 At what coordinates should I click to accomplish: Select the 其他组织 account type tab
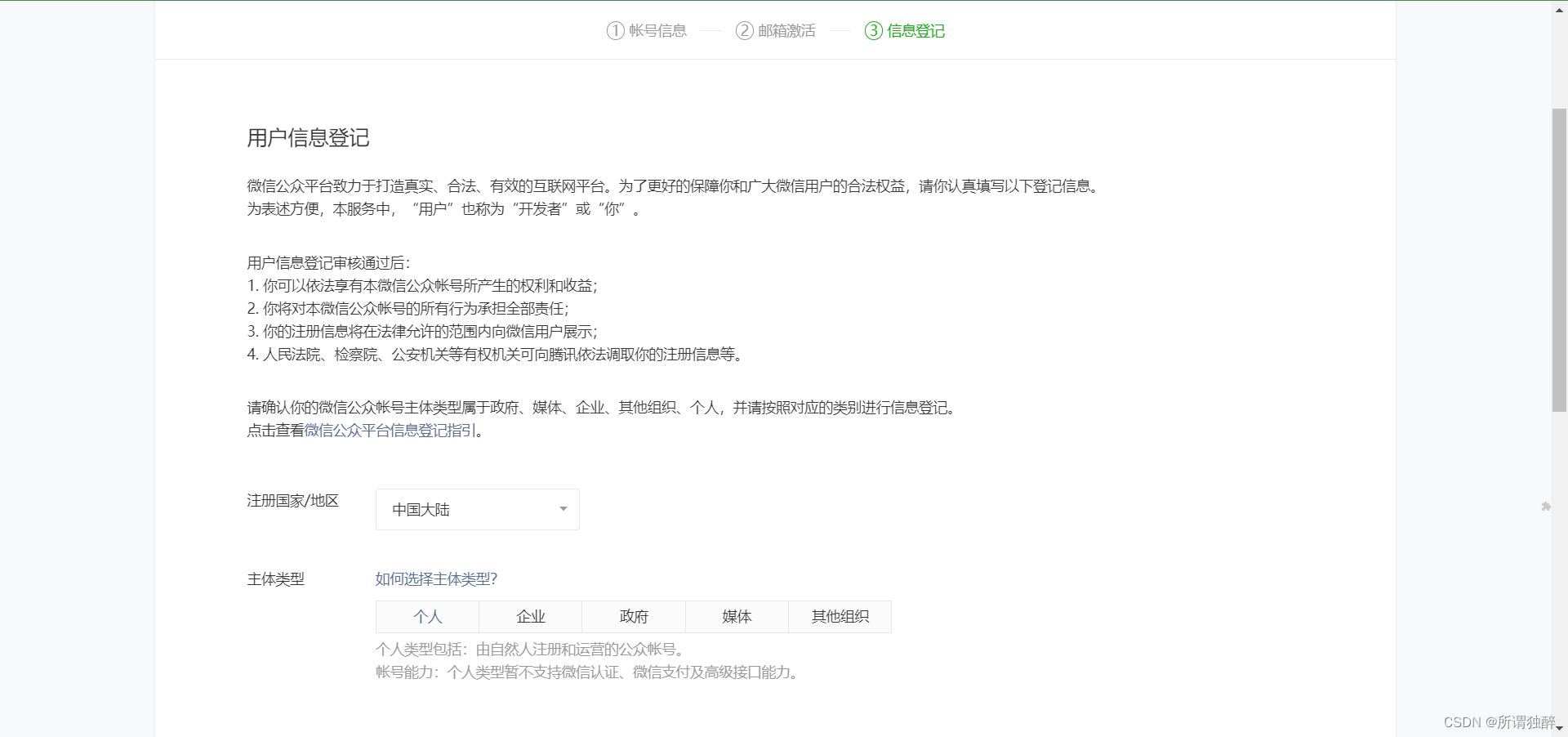tap(840, 617)
